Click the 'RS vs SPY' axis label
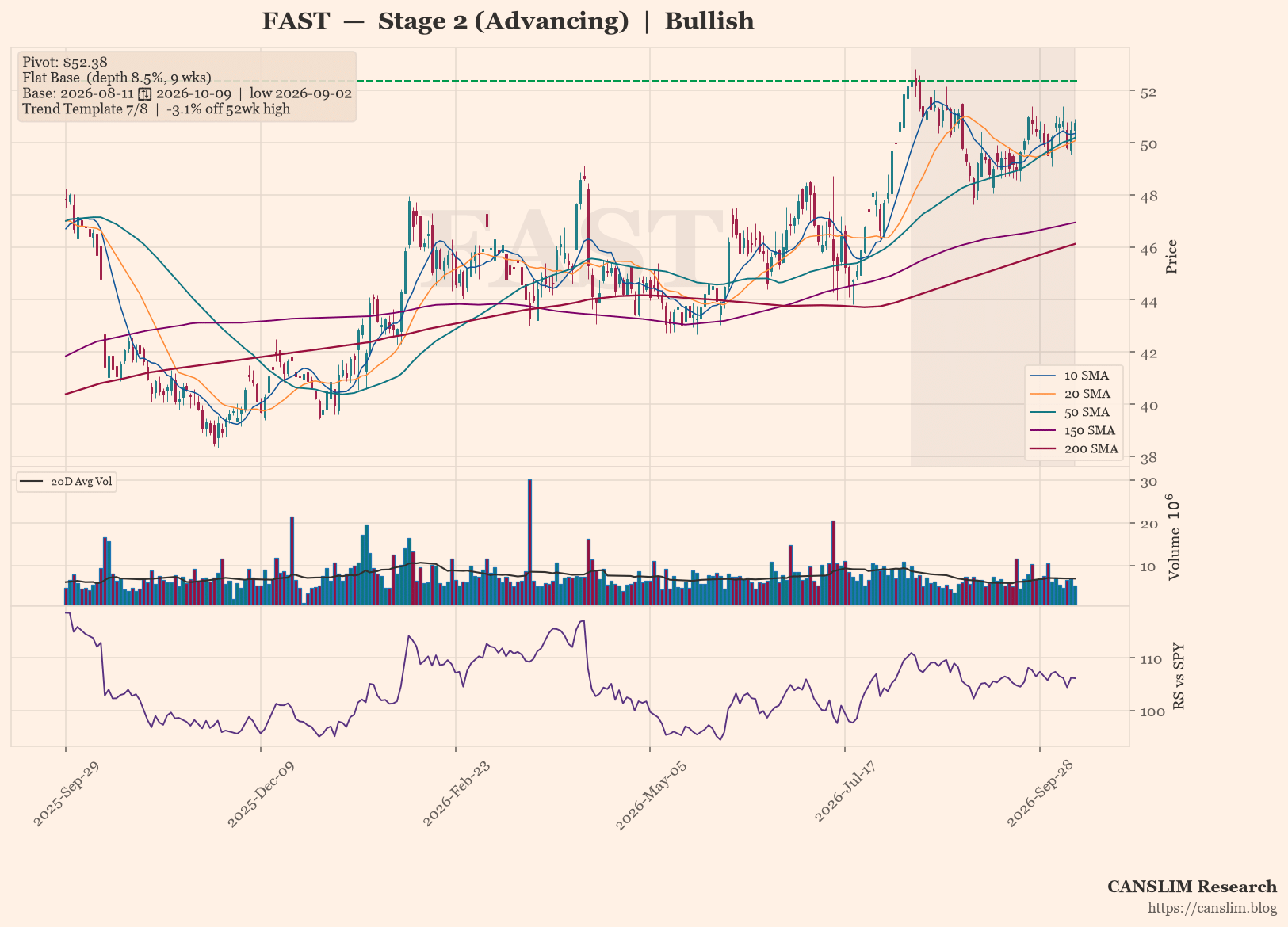The width and height of the screenshot is (1288, 927). point(1179,676)
